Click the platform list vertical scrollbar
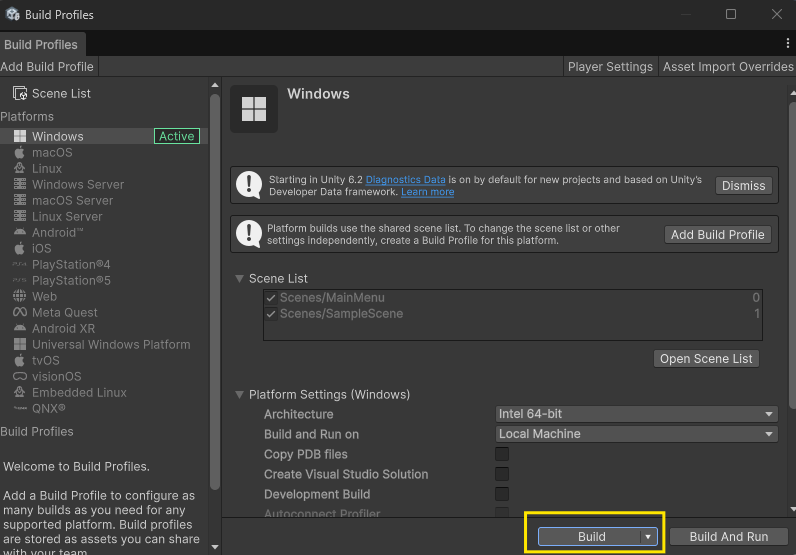 coord(215,292)
